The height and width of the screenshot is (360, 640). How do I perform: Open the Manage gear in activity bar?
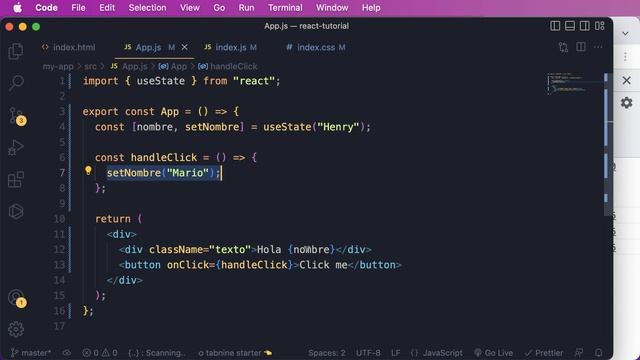(x=16, y=329)
